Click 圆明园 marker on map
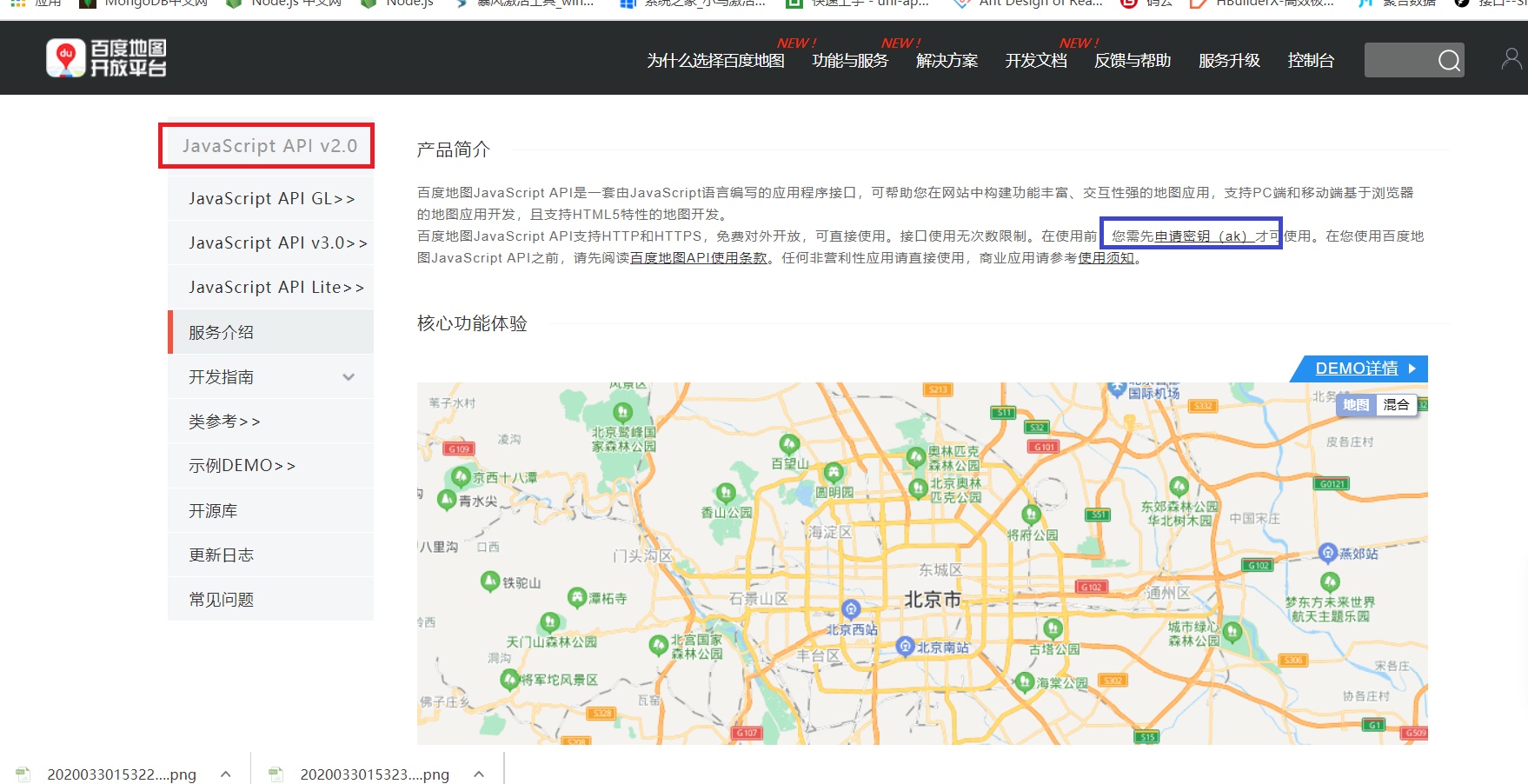Image resolution: width=1528 pixels, height=784 pixels. click(833, 474)
